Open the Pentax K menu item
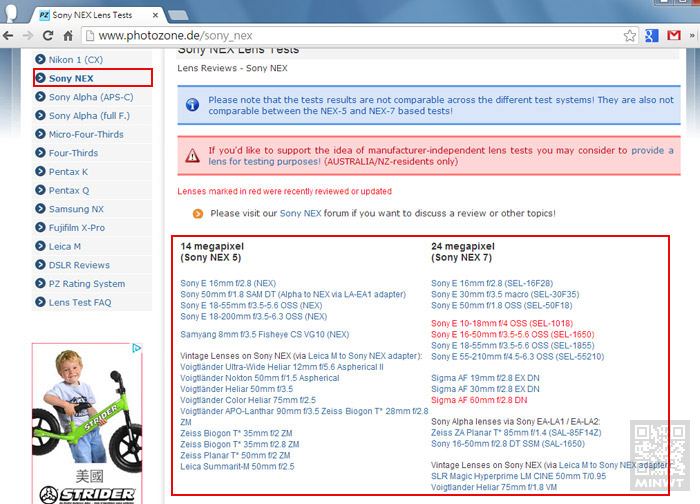The width and height of the screenshot is (700, 504). (92, 171)
